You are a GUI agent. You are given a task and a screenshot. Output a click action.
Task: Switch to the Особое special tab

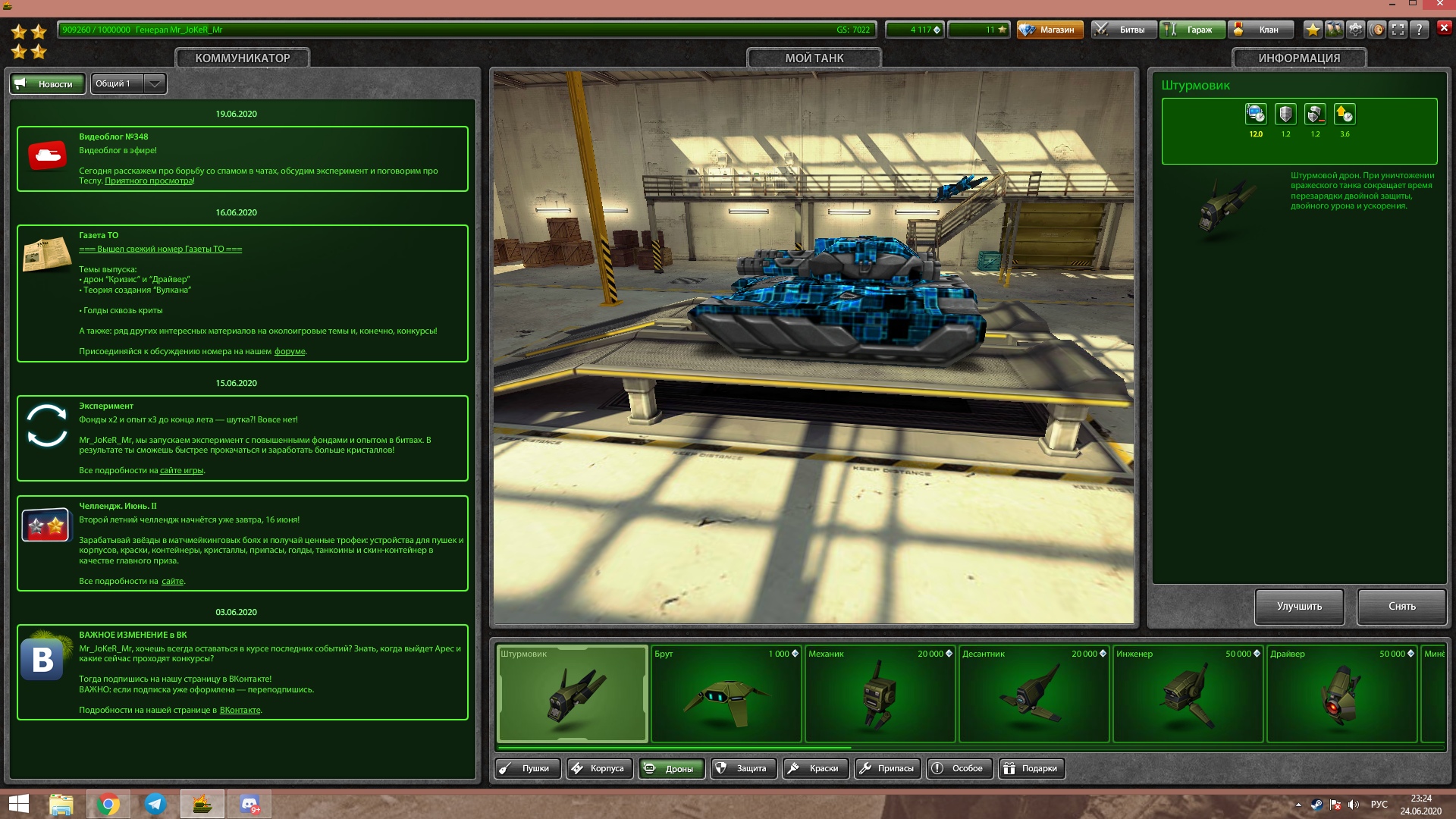tap(959, 769)
